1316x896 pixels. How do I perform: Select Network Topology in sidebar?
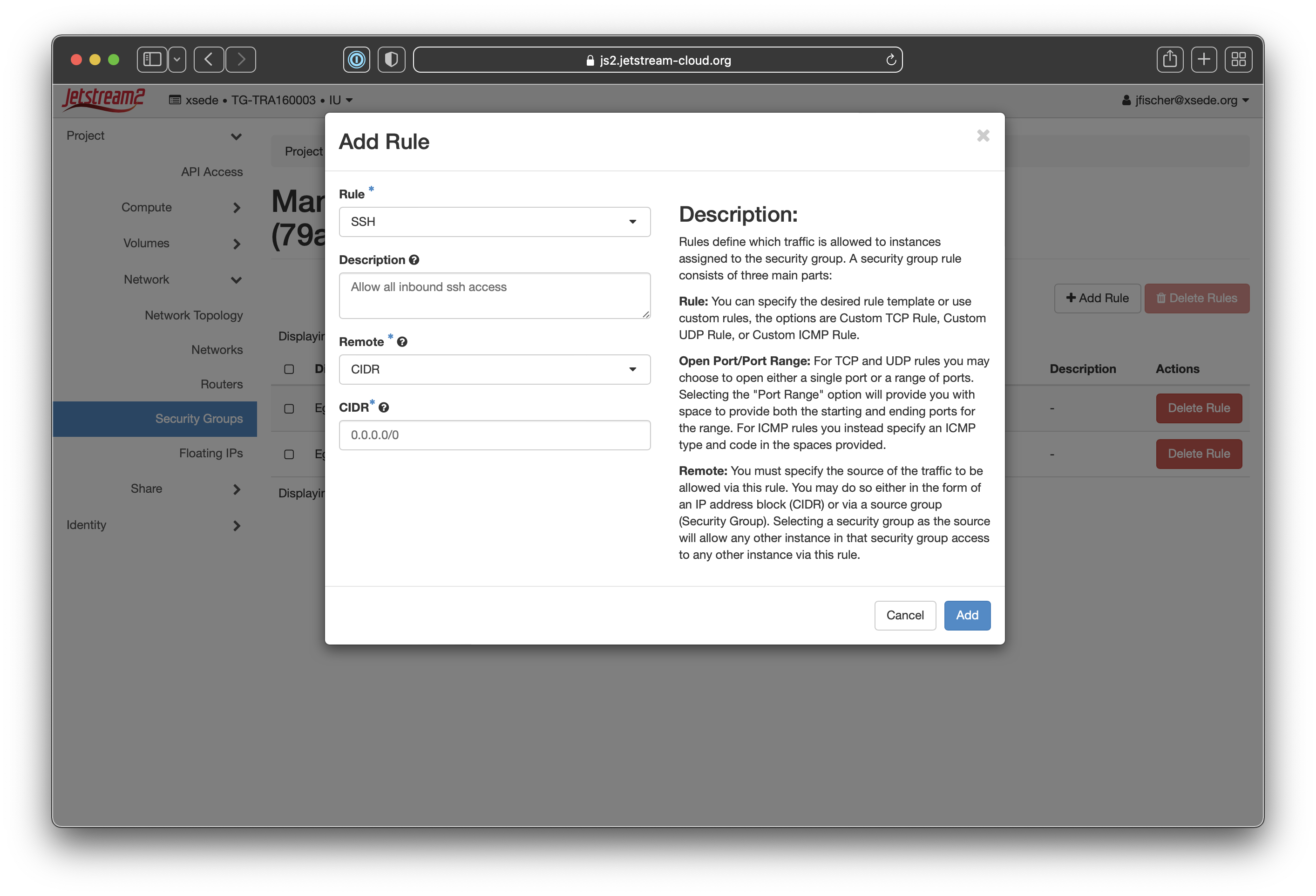pos(194,315)
